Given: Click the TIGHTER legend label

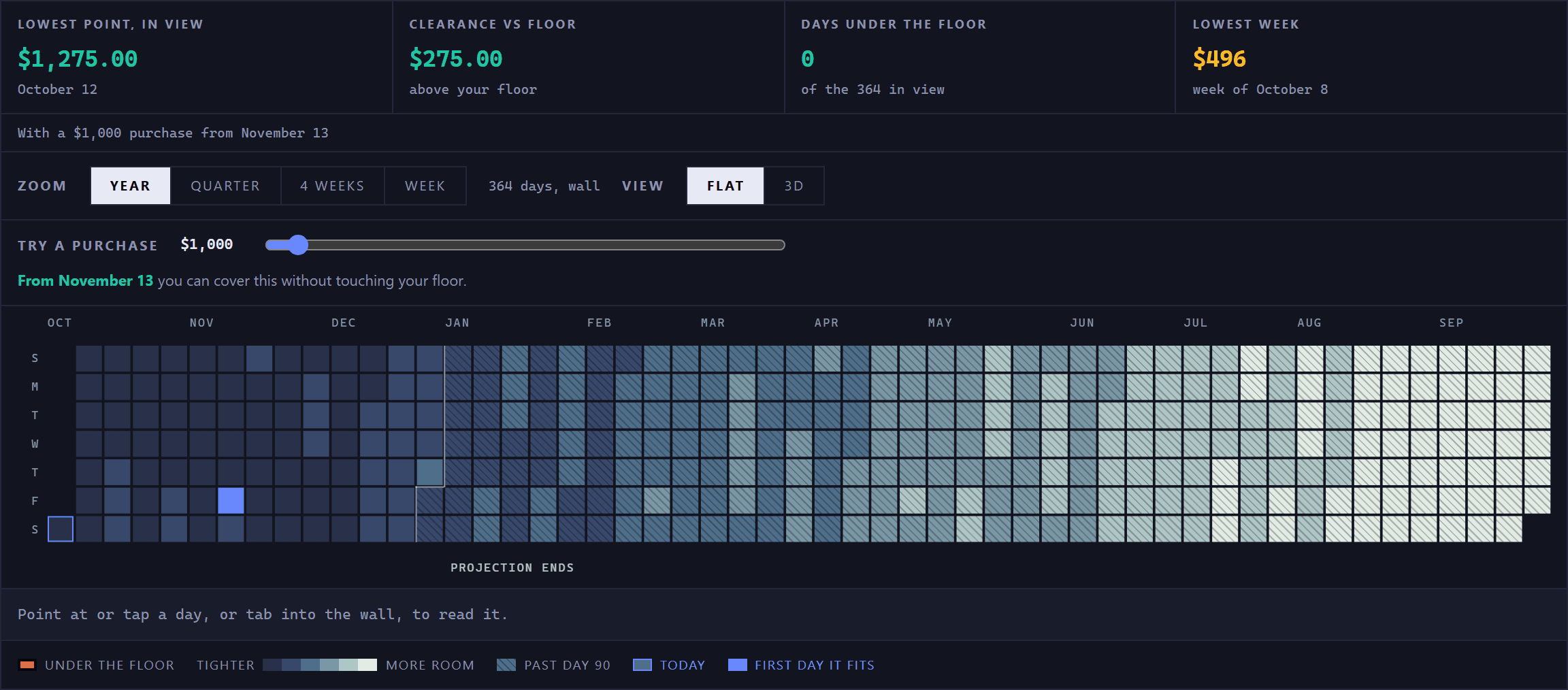Looking at the screenshot, I should point(225,665).
